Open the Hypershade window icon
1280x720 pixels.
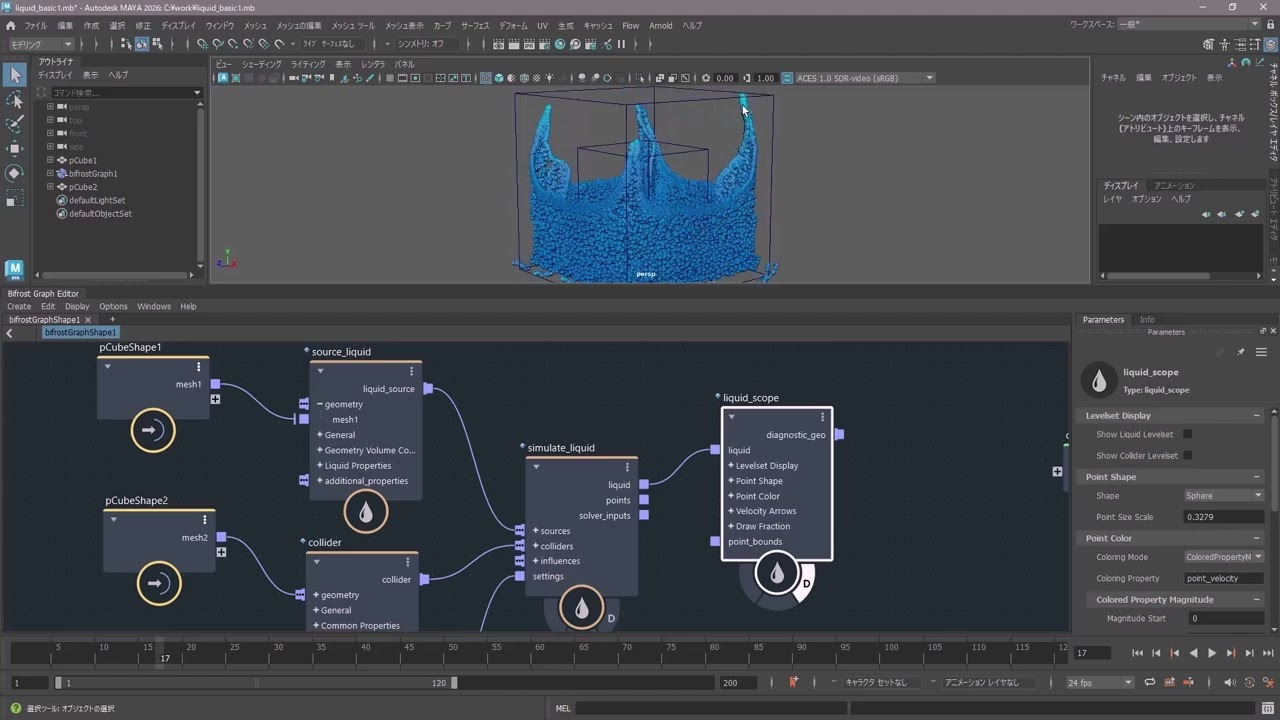click(x=560, y=44)
